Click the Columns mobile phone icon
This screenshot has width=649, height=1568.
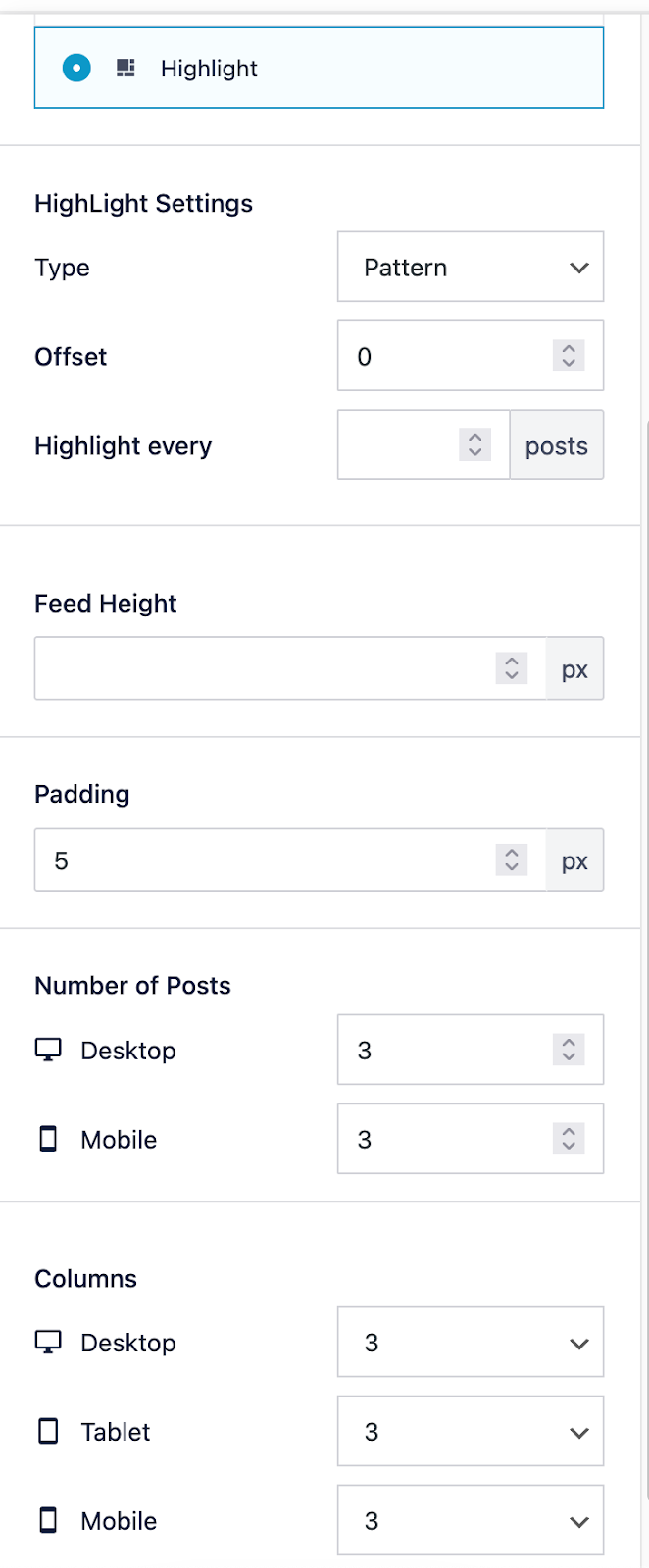coord(48,1520)
